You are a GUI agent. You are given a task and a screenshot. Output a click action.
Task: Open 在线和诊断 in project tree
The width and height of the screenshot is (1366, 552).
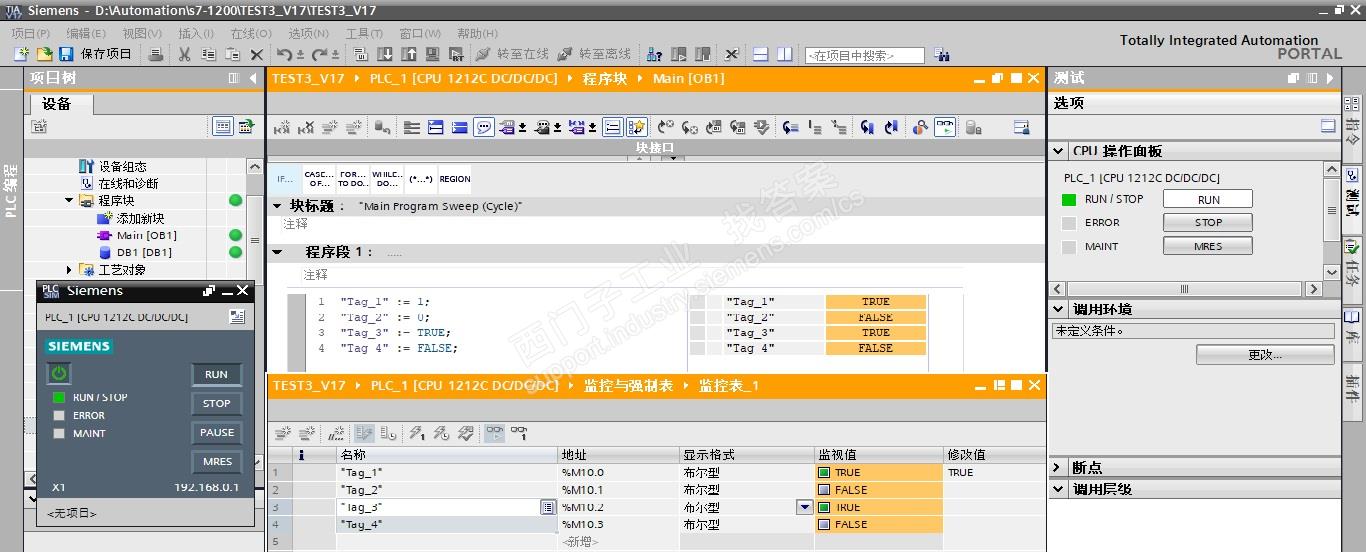click(x=128, y=184)
